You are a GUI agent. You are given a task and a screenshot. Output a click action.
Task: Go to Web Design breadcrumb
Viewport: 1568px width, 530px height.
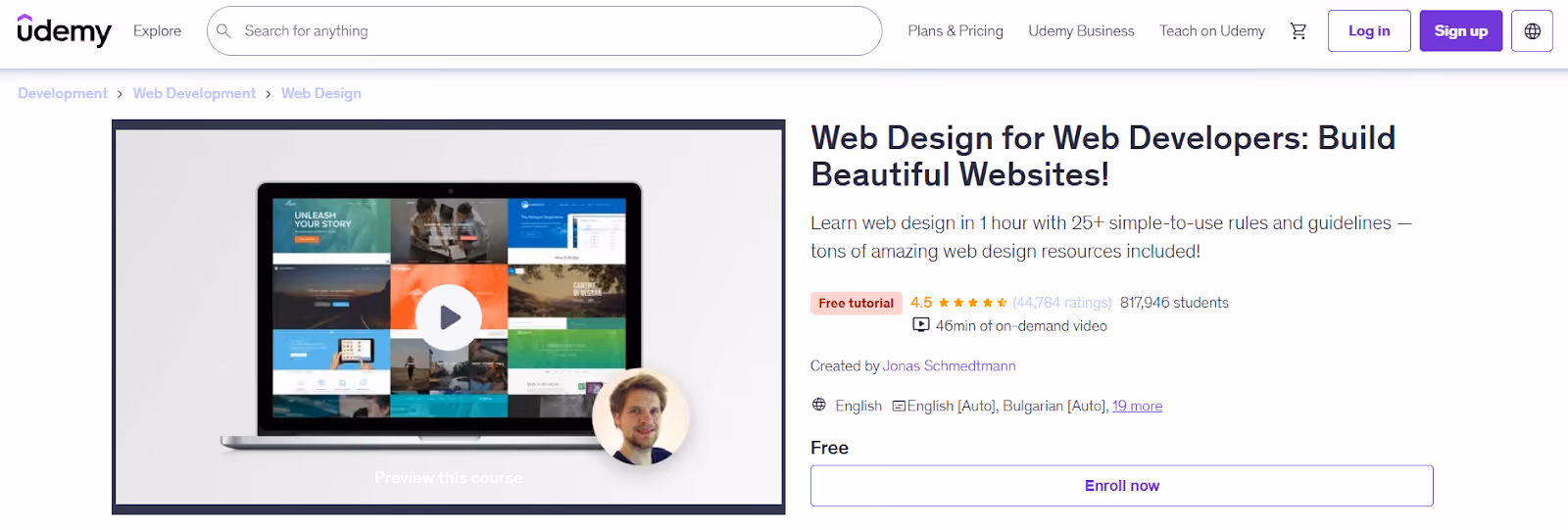pos(321,93)
